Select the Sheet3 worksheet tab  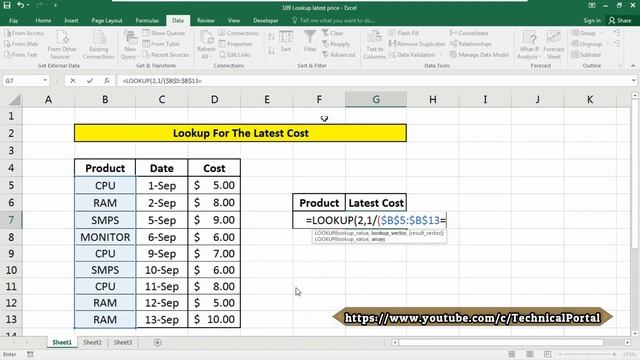[123, 342]
